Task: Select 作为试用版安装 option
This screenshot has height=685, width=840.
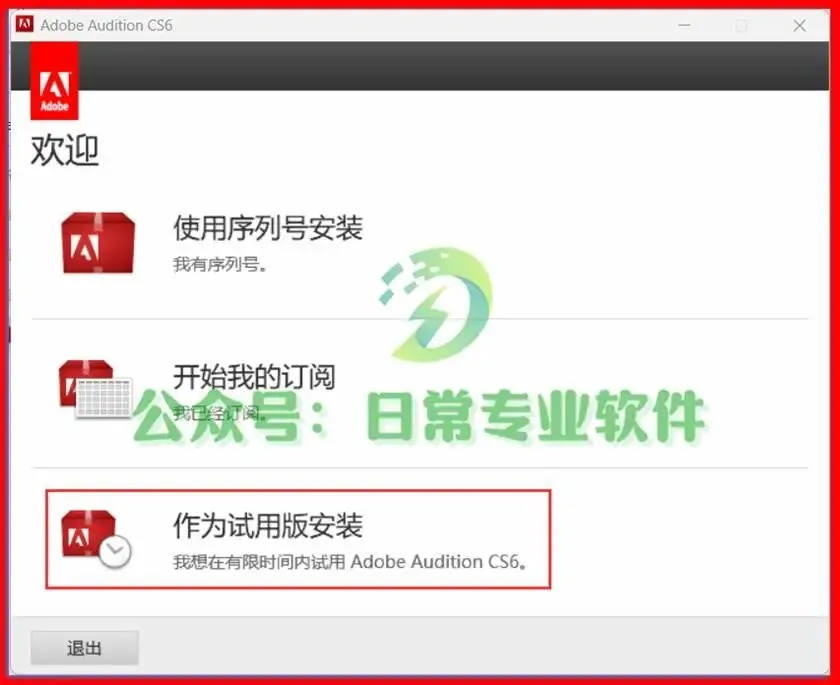Action: coord(268,525)
